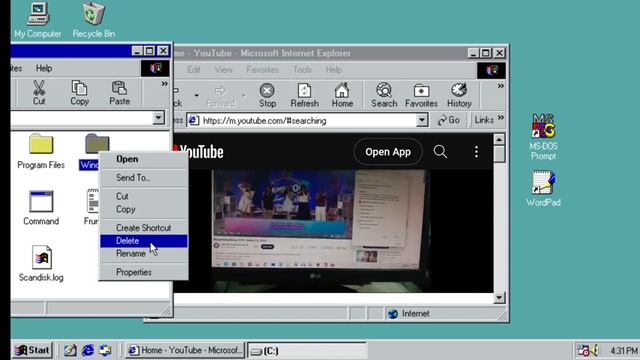Click the Start button
This screenshot has height=360, width=640.
point(32,350)
